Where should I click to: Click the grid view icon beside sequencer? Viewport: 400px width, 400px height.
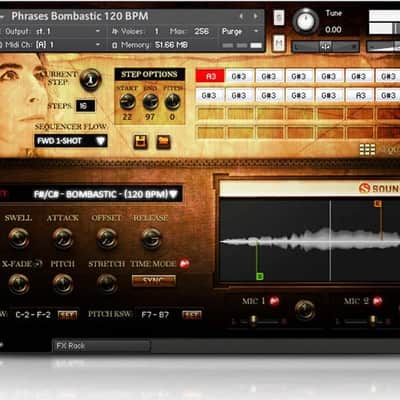point(367,150)
